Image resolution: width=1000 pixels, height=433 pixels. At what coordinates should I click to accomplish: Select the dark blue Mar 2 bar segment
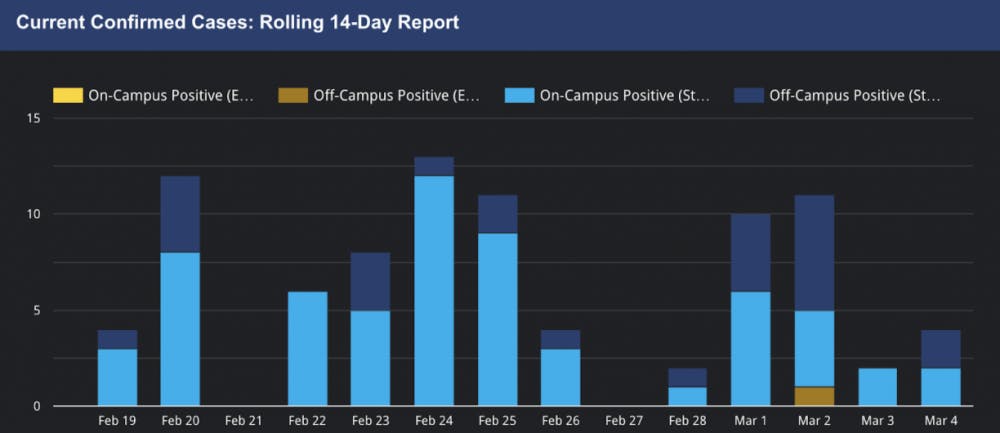pyautogui.click(x=814, y=252)
